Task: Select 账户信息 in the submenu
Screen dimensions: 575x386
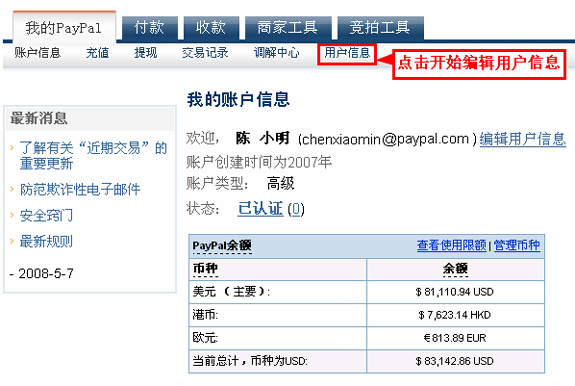Action: 37,53
